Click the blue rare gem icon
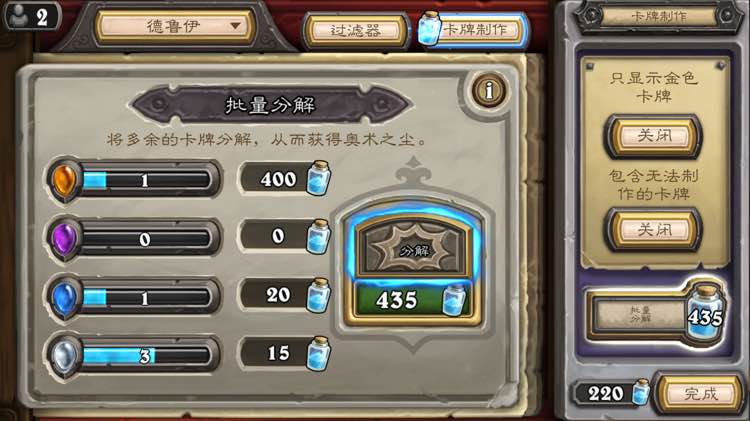This screenshot has height=421, width=750. (65, 298)
